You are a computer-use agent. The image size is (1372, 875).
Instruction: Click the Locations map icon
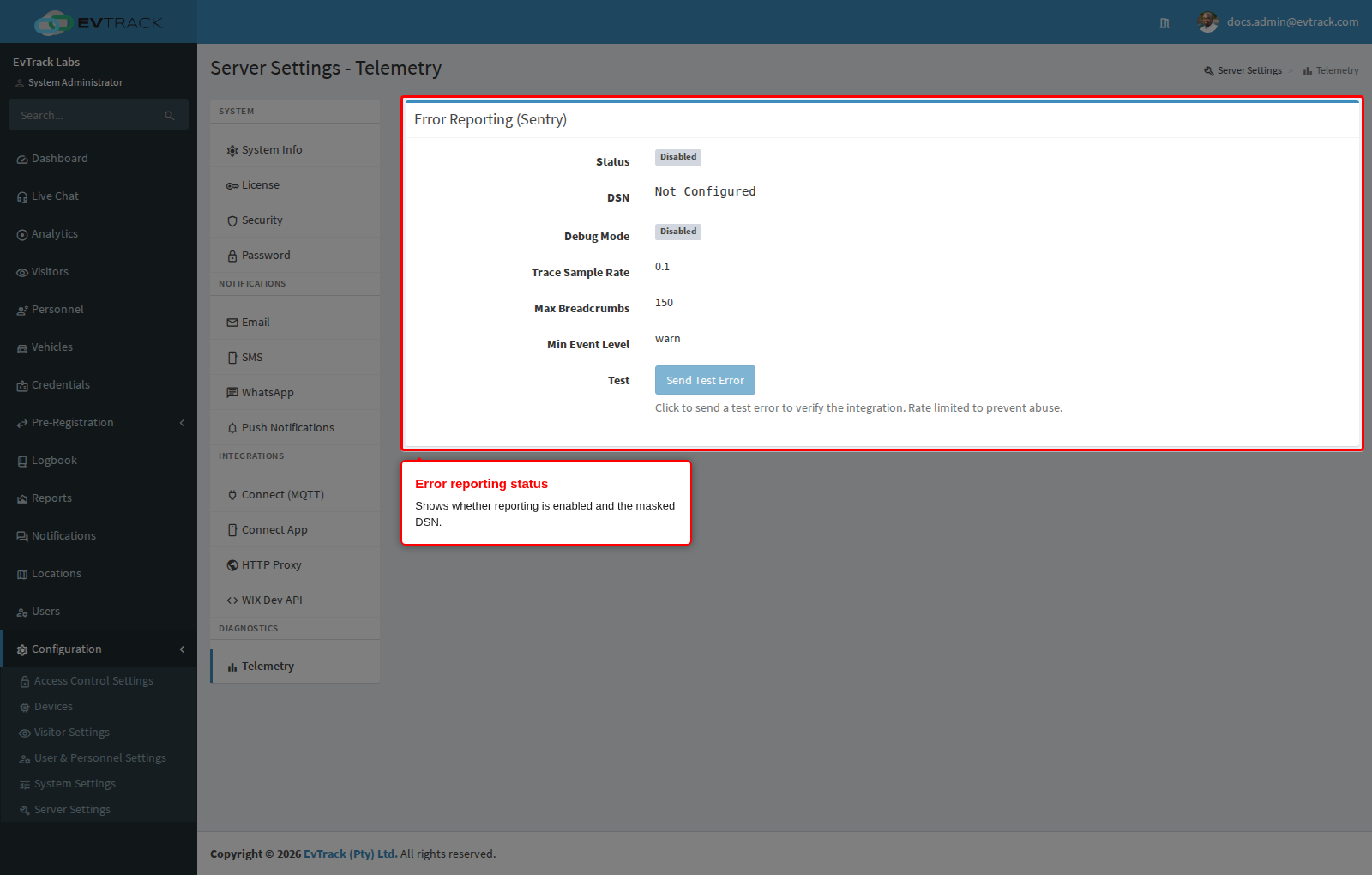click(22, 575)
